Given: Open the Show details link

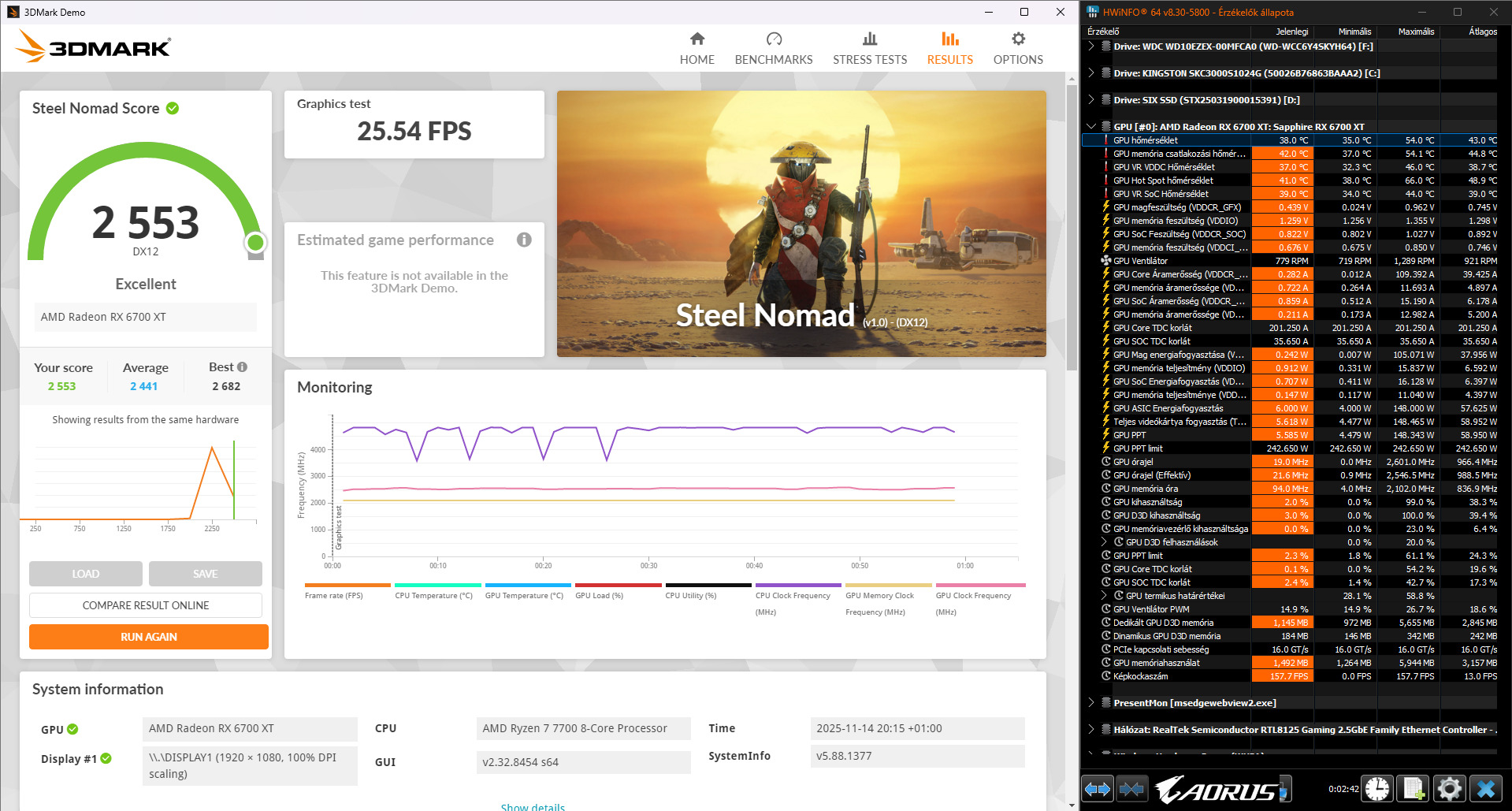Looking at the screenshot, I should tap(533, 807).
